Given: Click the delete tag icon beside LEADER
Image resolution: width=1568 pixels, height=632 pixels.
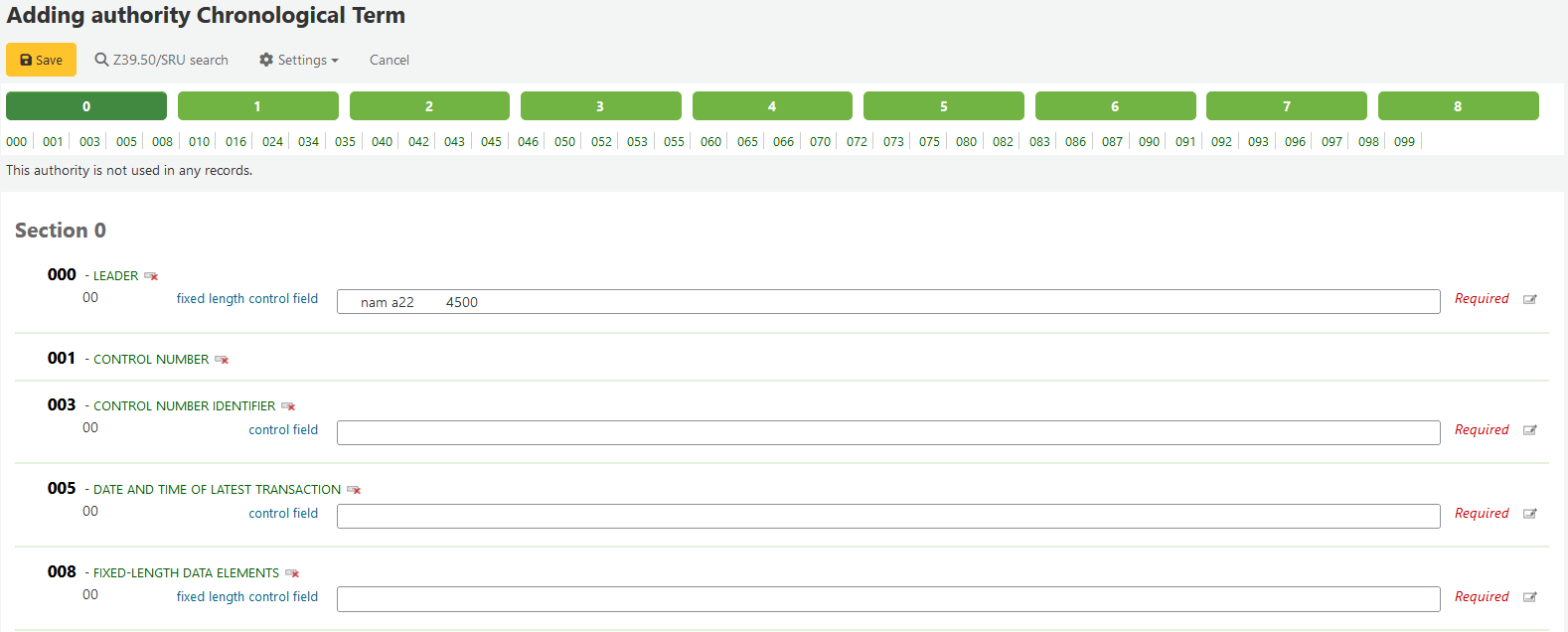Looking at the screenshot, I should [151, 276].
